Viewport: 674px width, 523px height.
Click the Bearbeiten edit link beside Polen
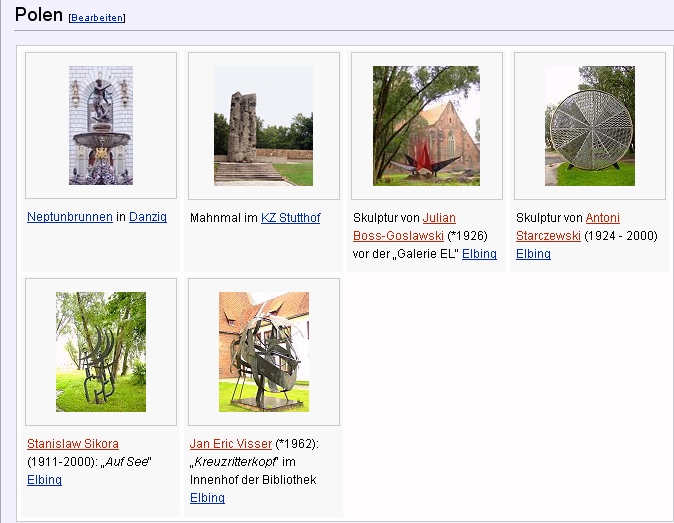click(97, 18)
